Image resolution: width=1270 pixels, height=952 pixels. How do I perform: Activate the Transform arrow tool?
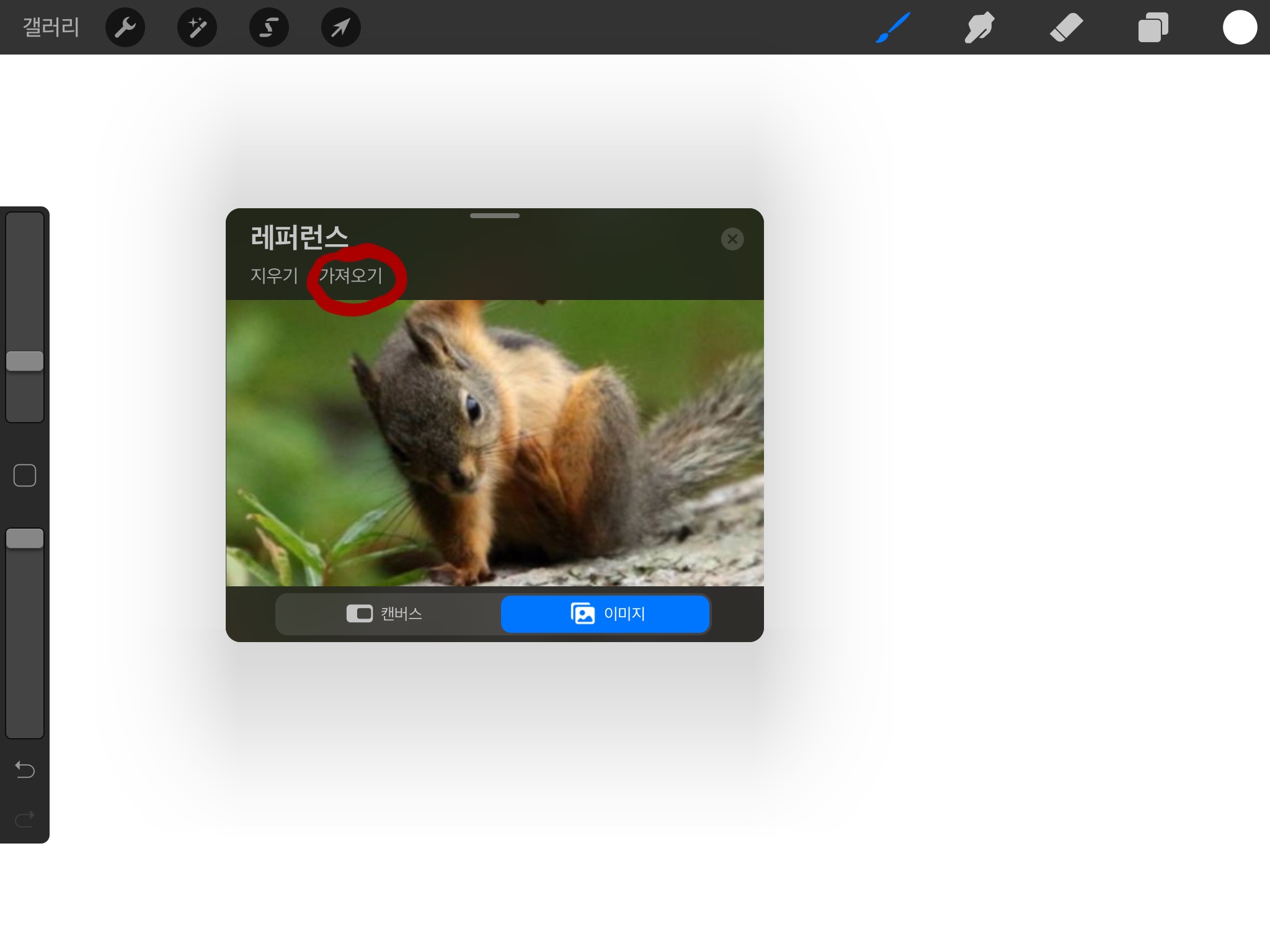pyautogui.click(x=341, y=27)
